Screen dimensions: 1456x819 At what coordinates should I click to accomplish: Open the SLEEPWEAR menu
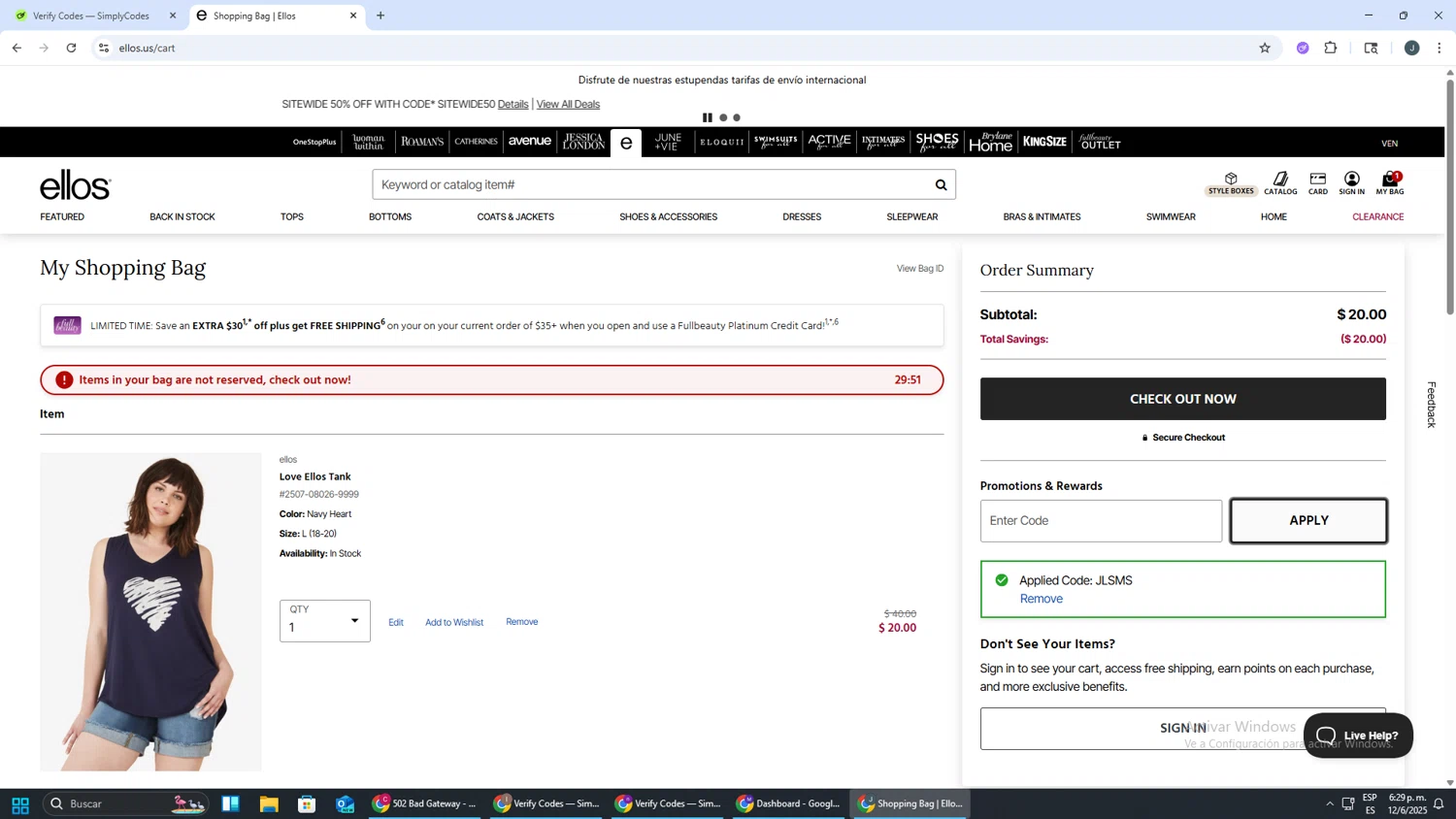click(x=912, y=217)
